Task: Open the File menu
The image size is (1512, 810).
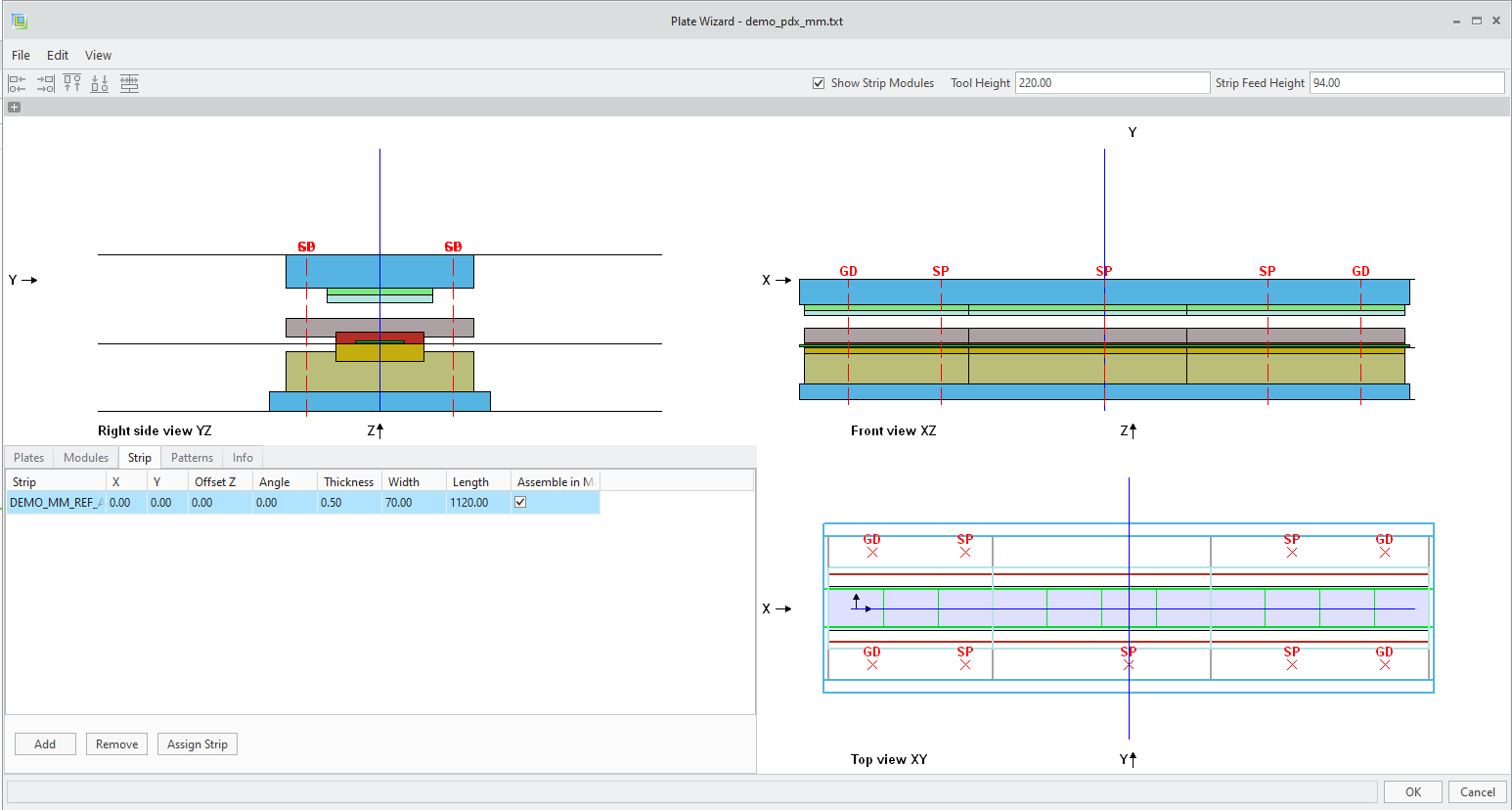Action: (x=21, y=56)
